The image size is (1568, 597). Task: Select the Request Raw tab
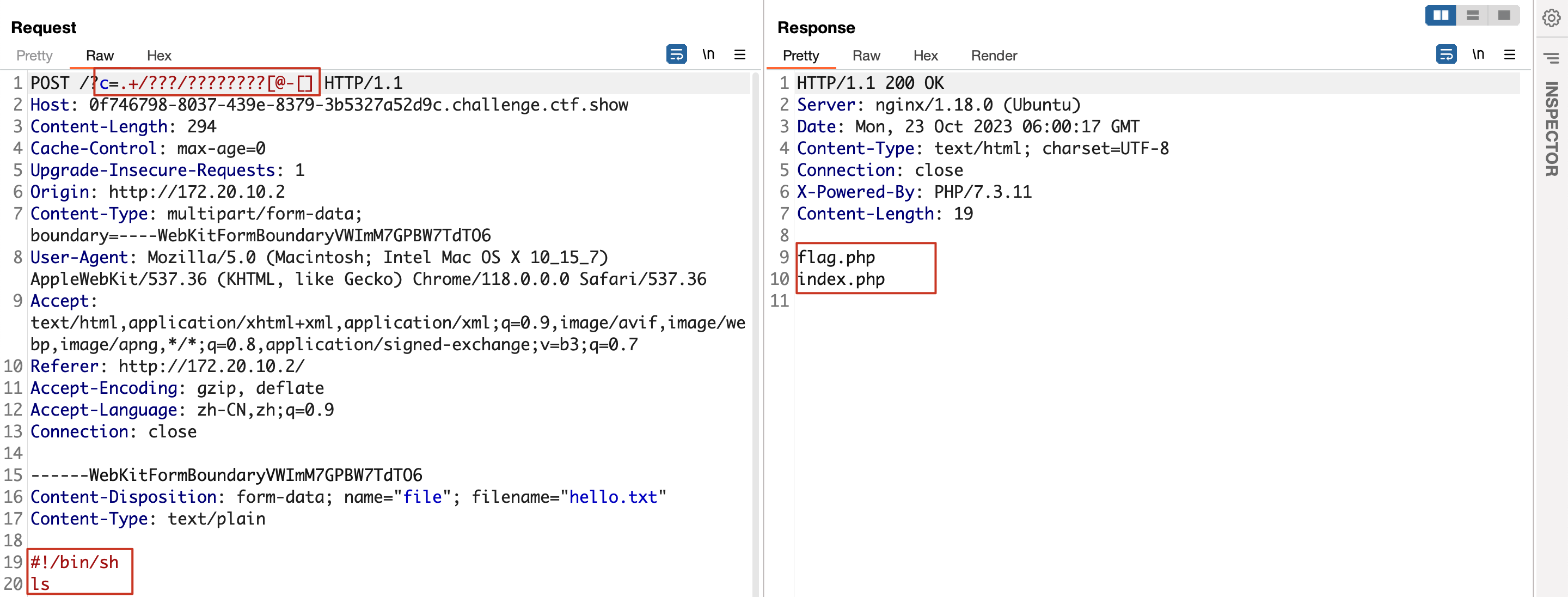pyautogui.click(x=100, y=56)
